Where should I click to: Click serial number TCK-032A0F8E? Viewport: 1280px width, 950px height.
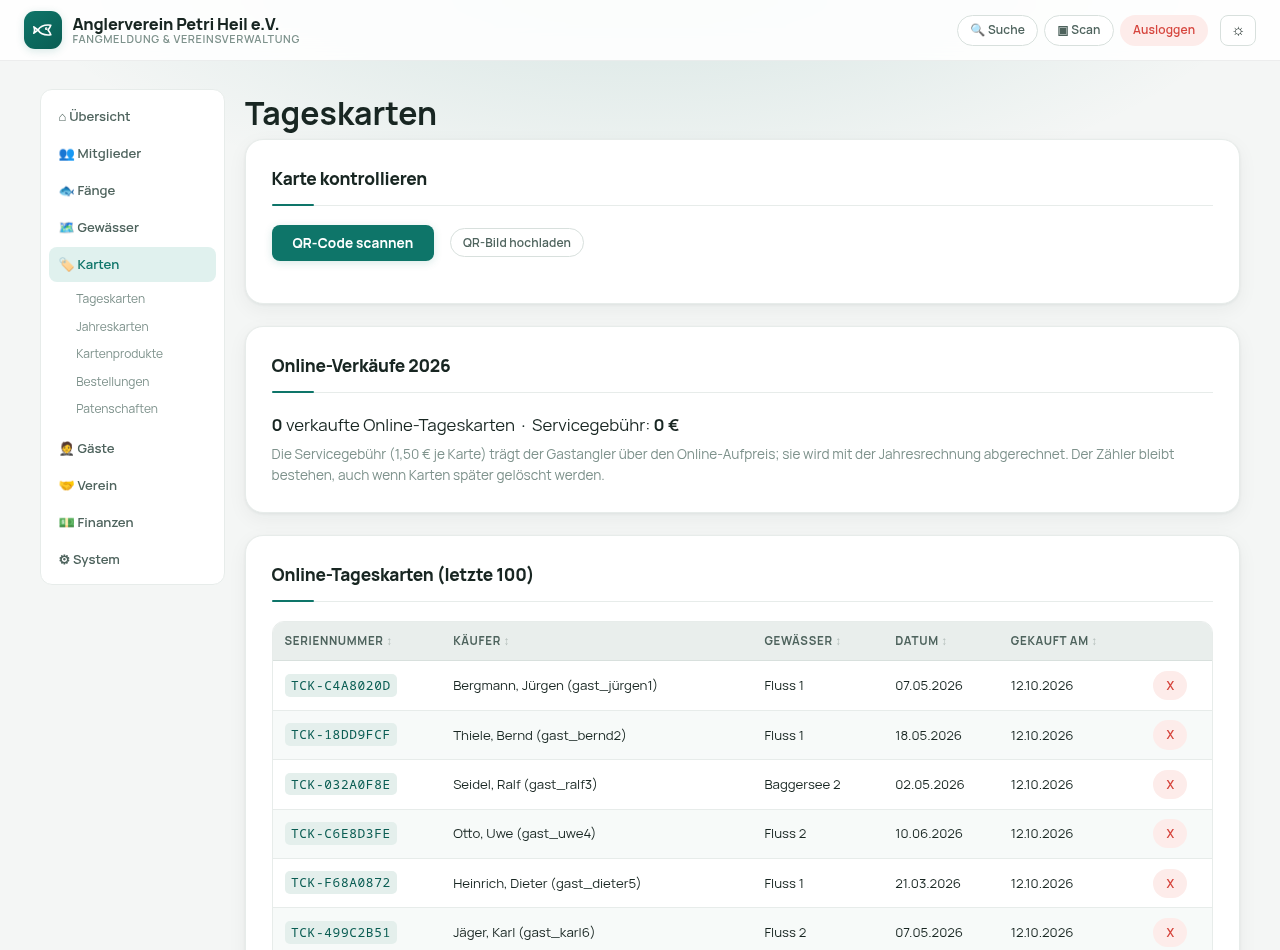tap(341, 785)
